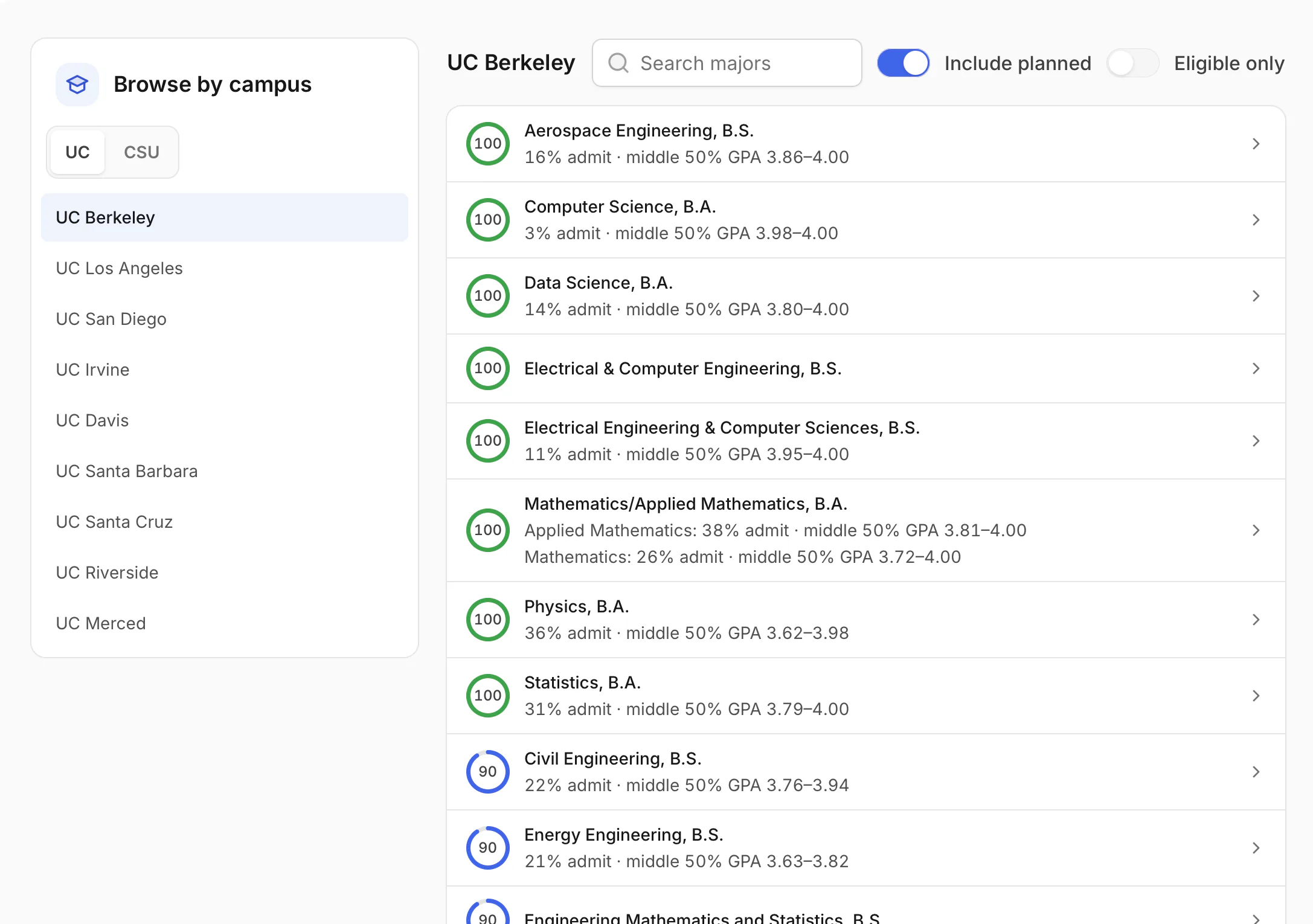Click the 90 score ring for Civil Engineering

(488, 772)
